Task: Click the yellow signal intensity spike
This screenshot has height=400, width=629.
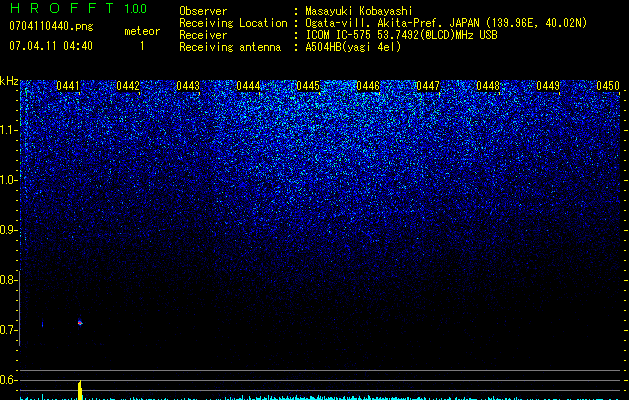Action: point(80,390)
